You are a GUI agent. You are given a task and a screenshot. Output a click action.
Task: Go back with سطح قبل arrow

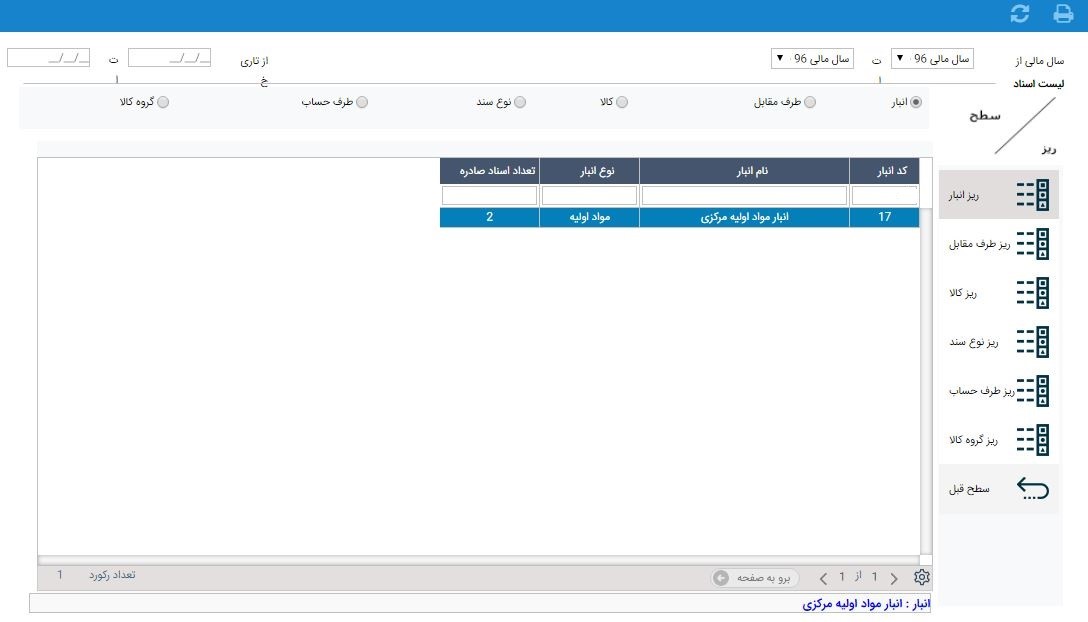click(x=998, y=489)
